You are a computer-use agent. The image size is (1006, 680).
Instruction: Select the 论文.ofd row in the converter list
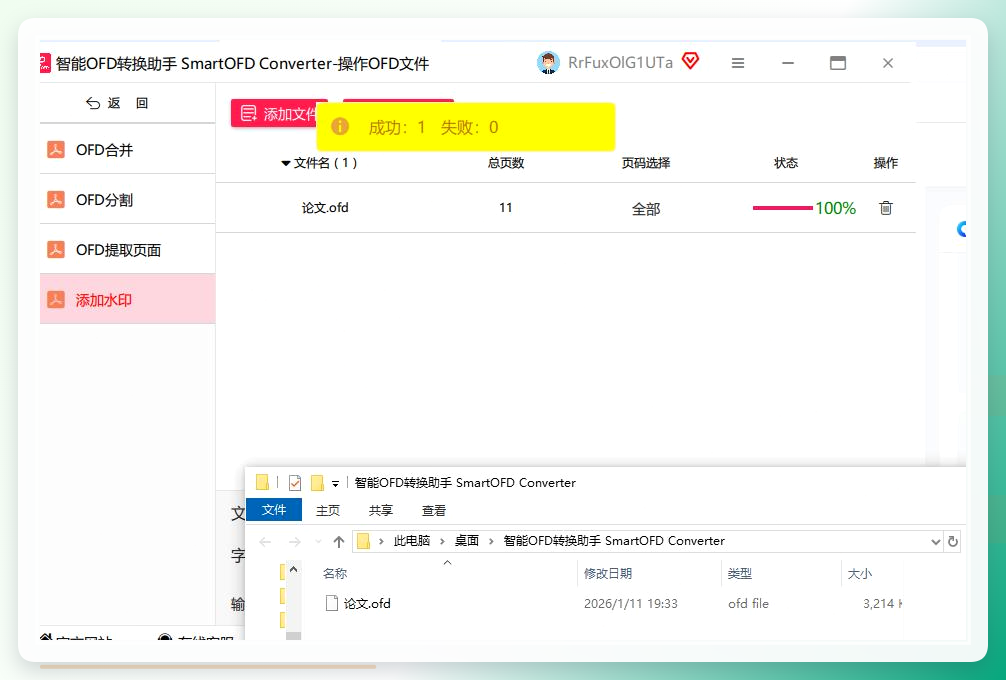point(565,208)
